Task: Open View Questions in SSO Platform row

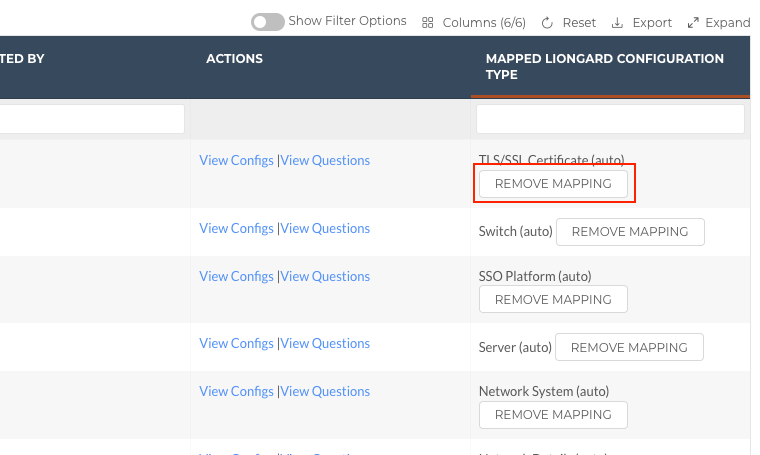Action: pyautogui.click(x=325, y=276)
